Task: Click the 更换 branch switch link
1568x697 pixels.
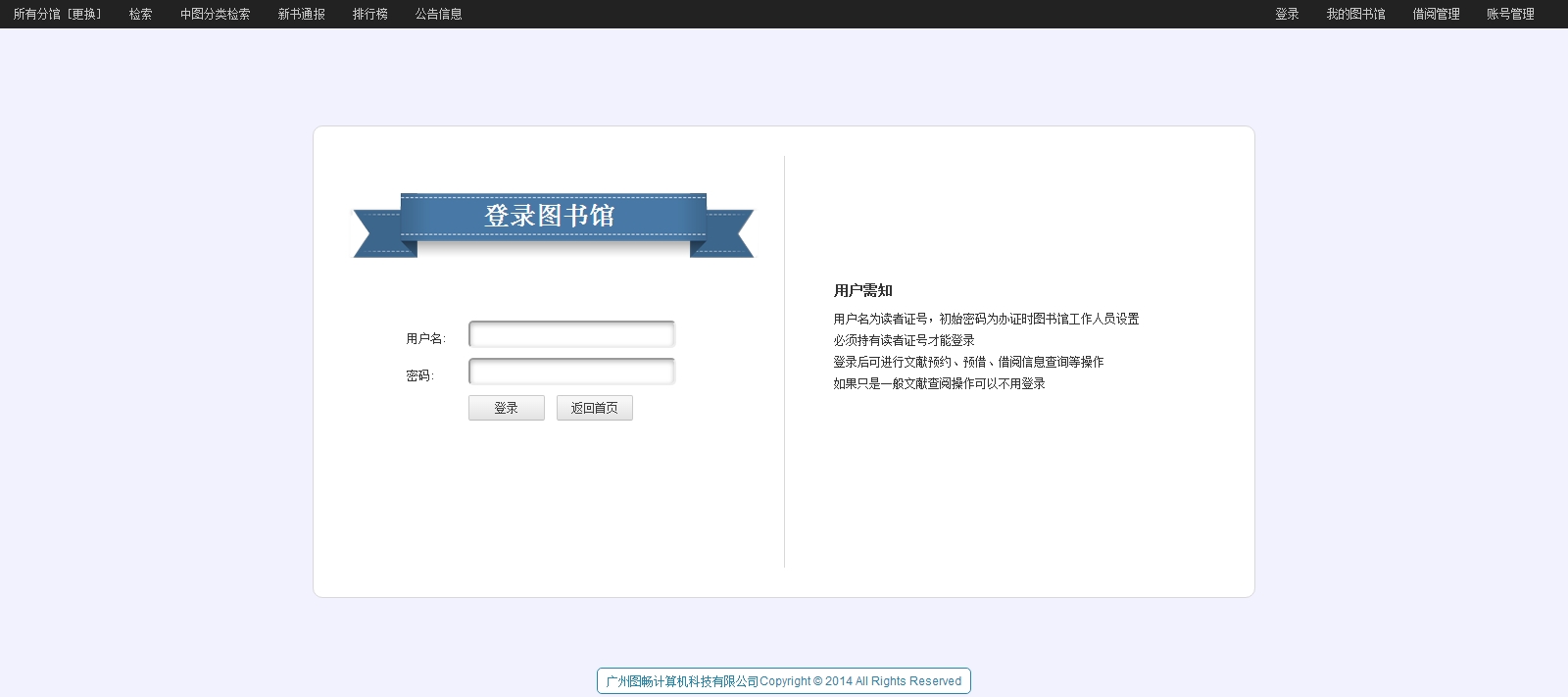Action: [84, 14]
